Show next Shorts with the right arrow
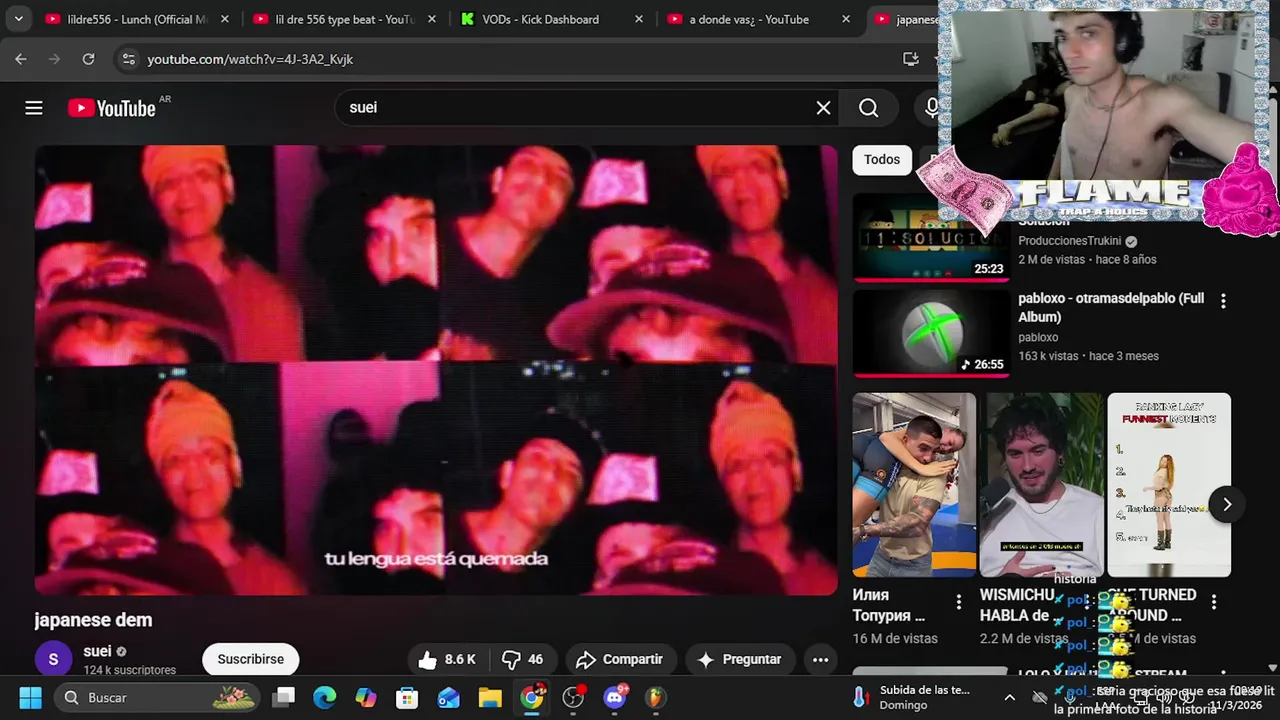1280x720 pixels. pyautogui.click(x=1226, y=504)
